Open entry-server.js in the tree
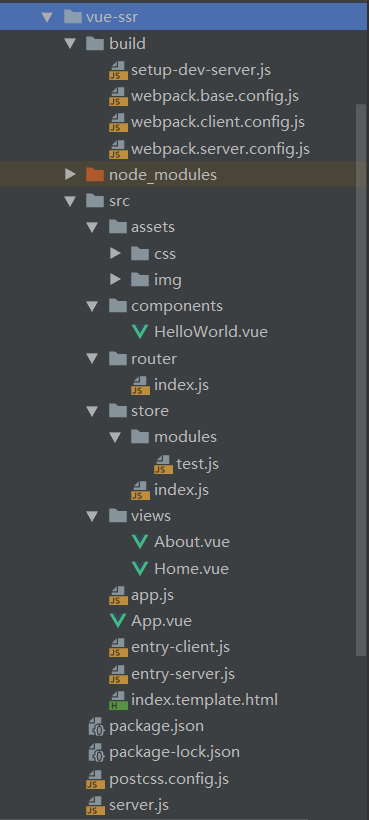369x820 pixels. click(x=183, y=674)
